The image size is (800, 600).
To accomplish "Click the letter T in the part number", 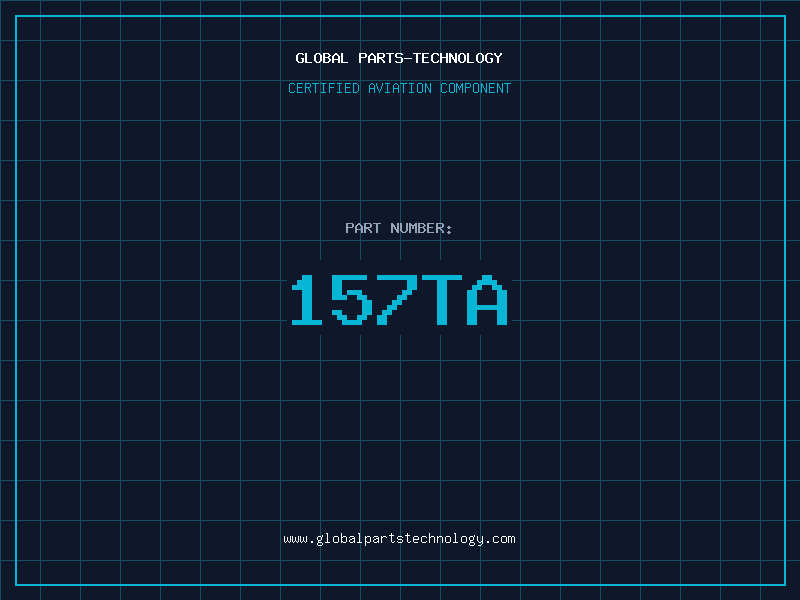I will [442, 300].
